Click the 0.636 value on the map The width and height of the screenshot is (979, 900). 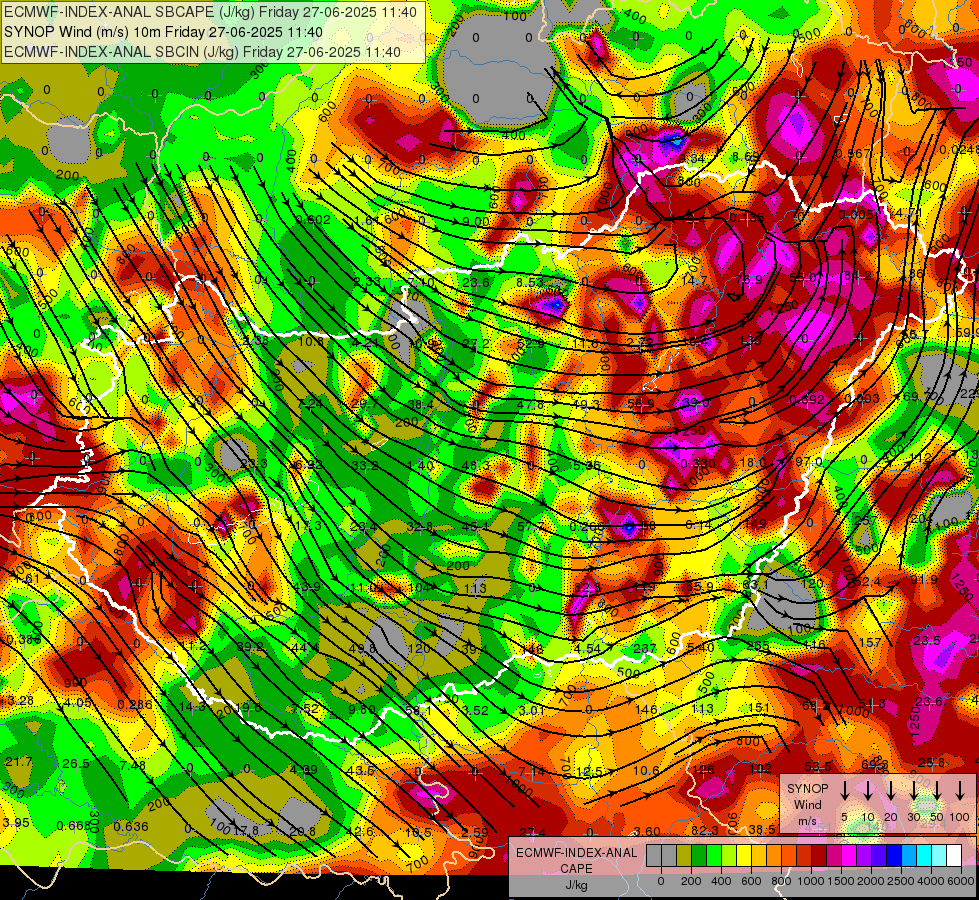click(x=130, y=826)
